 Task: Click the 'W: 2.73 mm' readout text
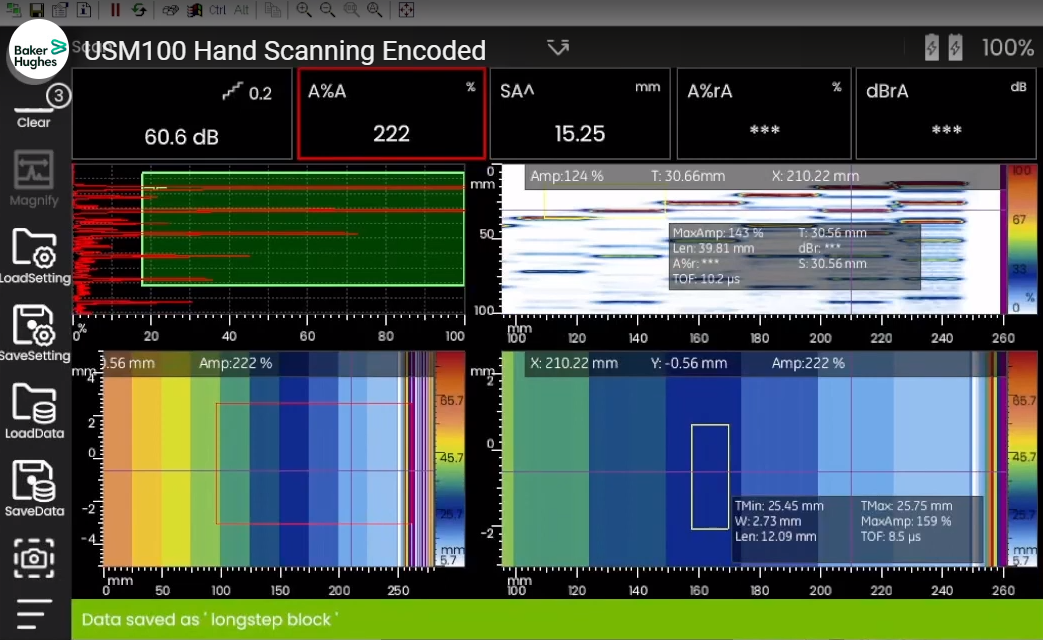pos(768,521)
